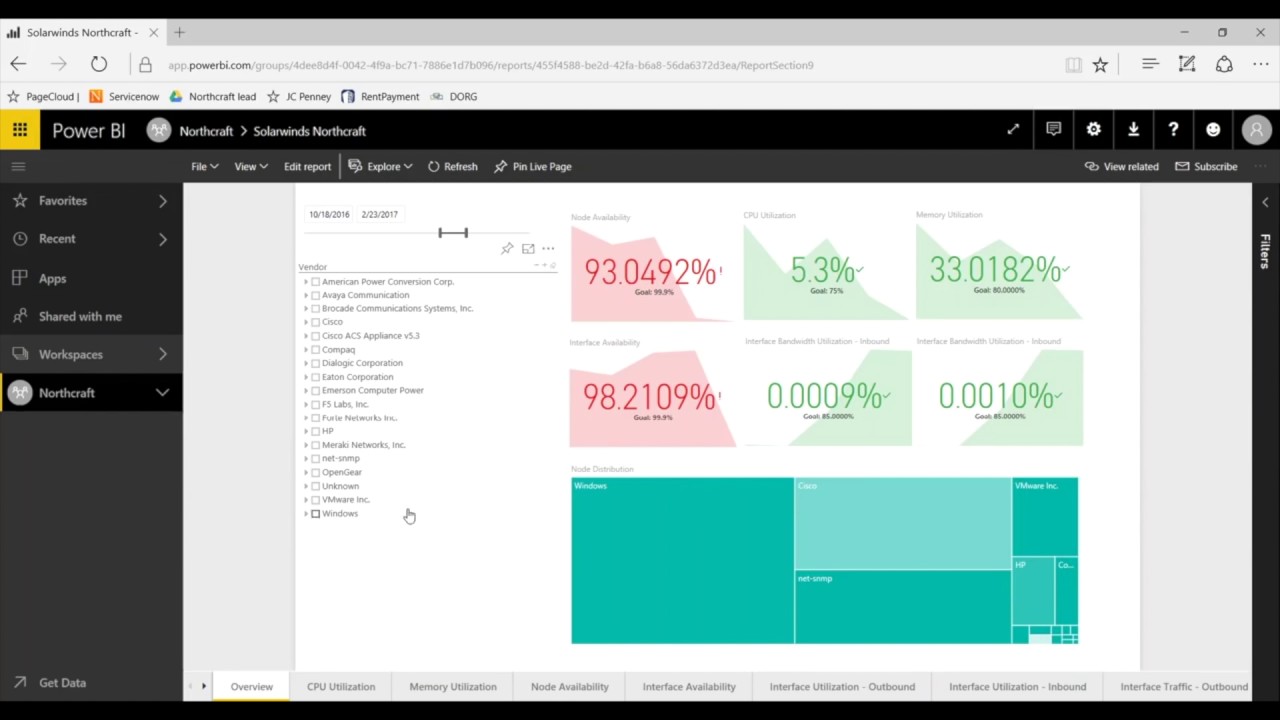
Task: Open browser reading view icon
Action: 1073,65
